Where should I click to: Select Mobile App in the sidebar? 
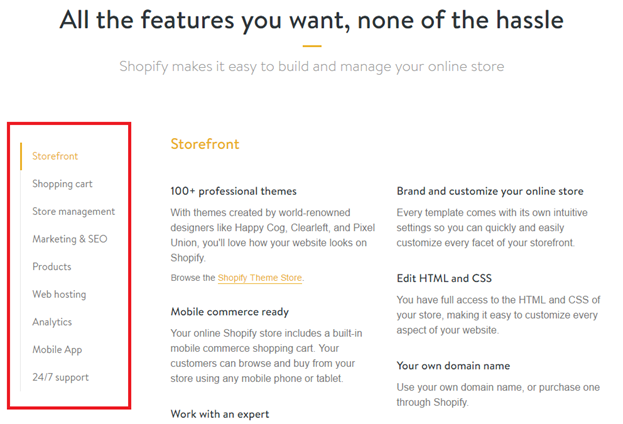pyautogui.click(x=57, y=350)
